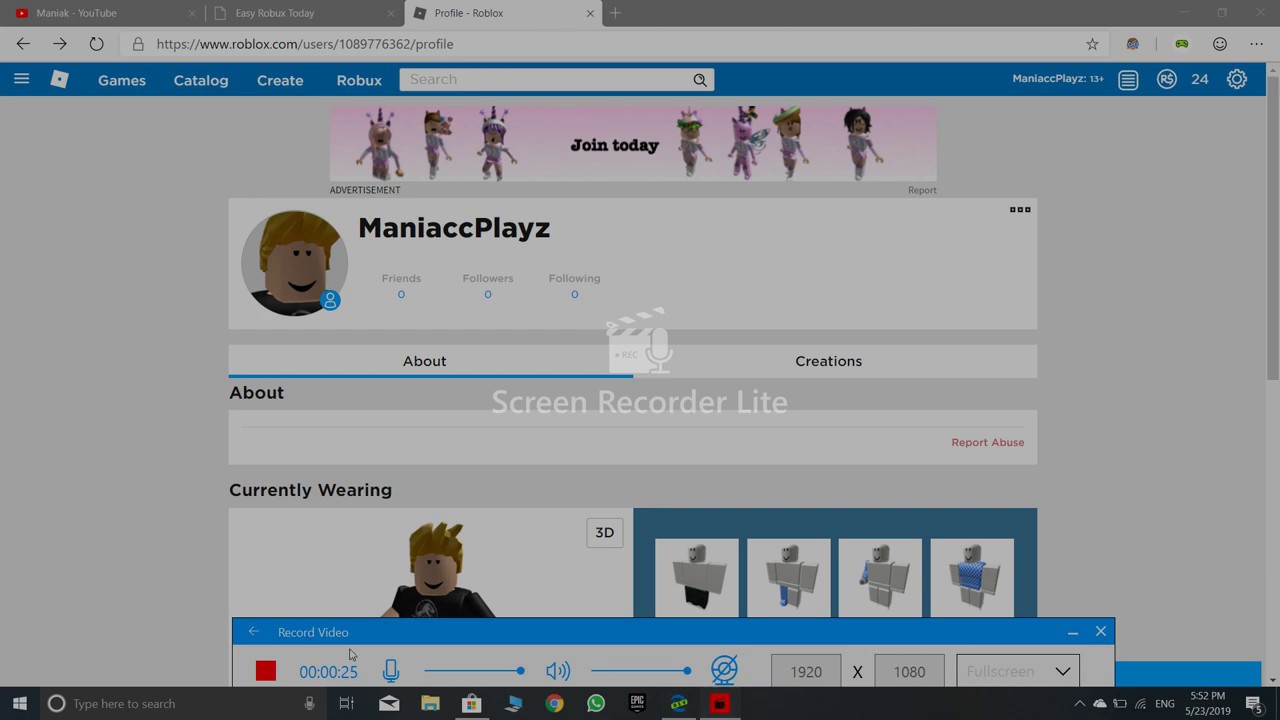The image size is (1280, 720).
Task: Open the Fullscreen mode dropdown
Action: click(x=1018, y=671)
